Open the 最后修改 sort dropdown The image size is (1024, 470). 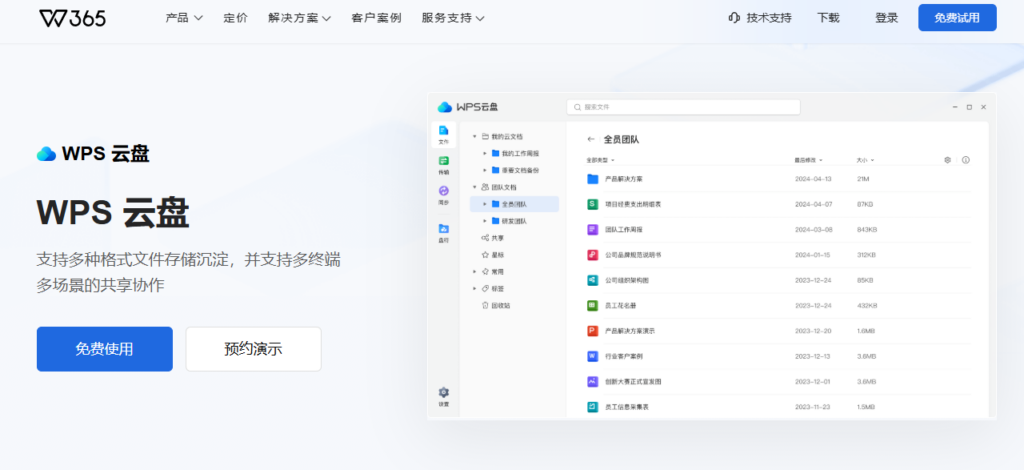pos(808,160)
